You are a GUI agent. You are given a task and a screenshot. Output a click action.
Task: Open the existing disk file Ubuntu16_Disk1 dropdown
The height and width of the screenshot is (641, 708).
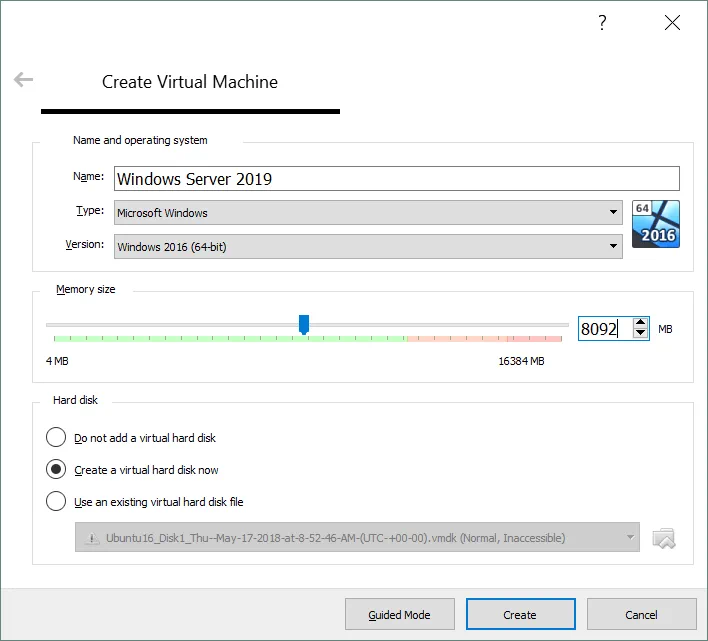click(358, 538)
